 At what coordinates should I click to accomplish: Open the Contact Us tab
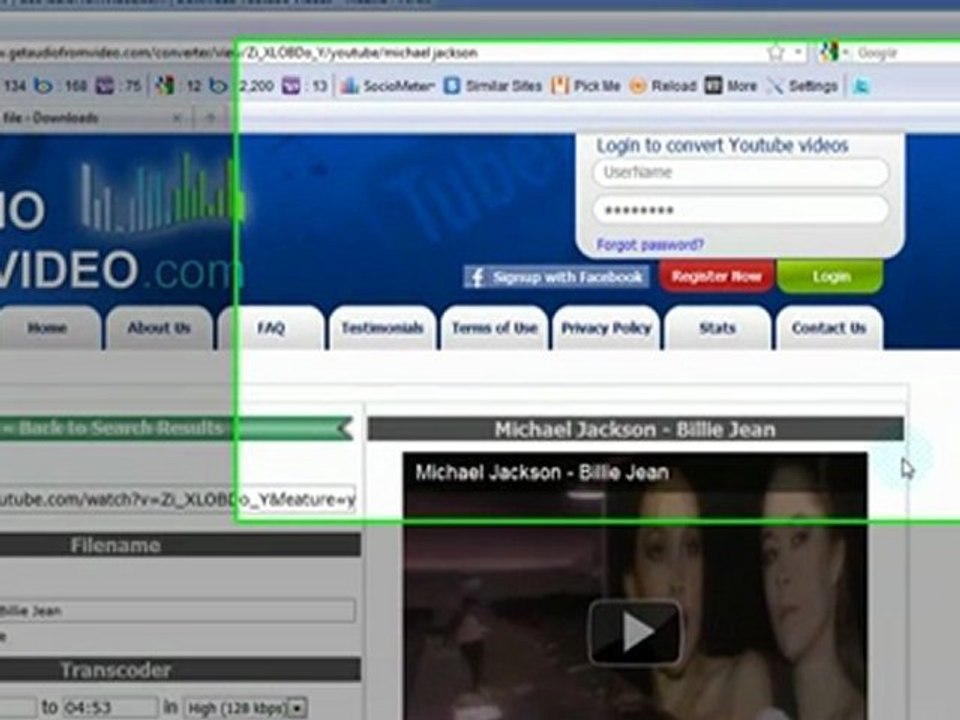coord(829,328)
